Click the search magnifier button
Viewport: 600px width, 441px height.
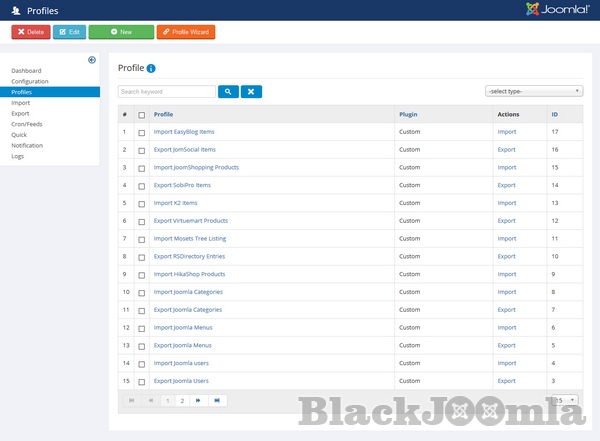[228, 91]
